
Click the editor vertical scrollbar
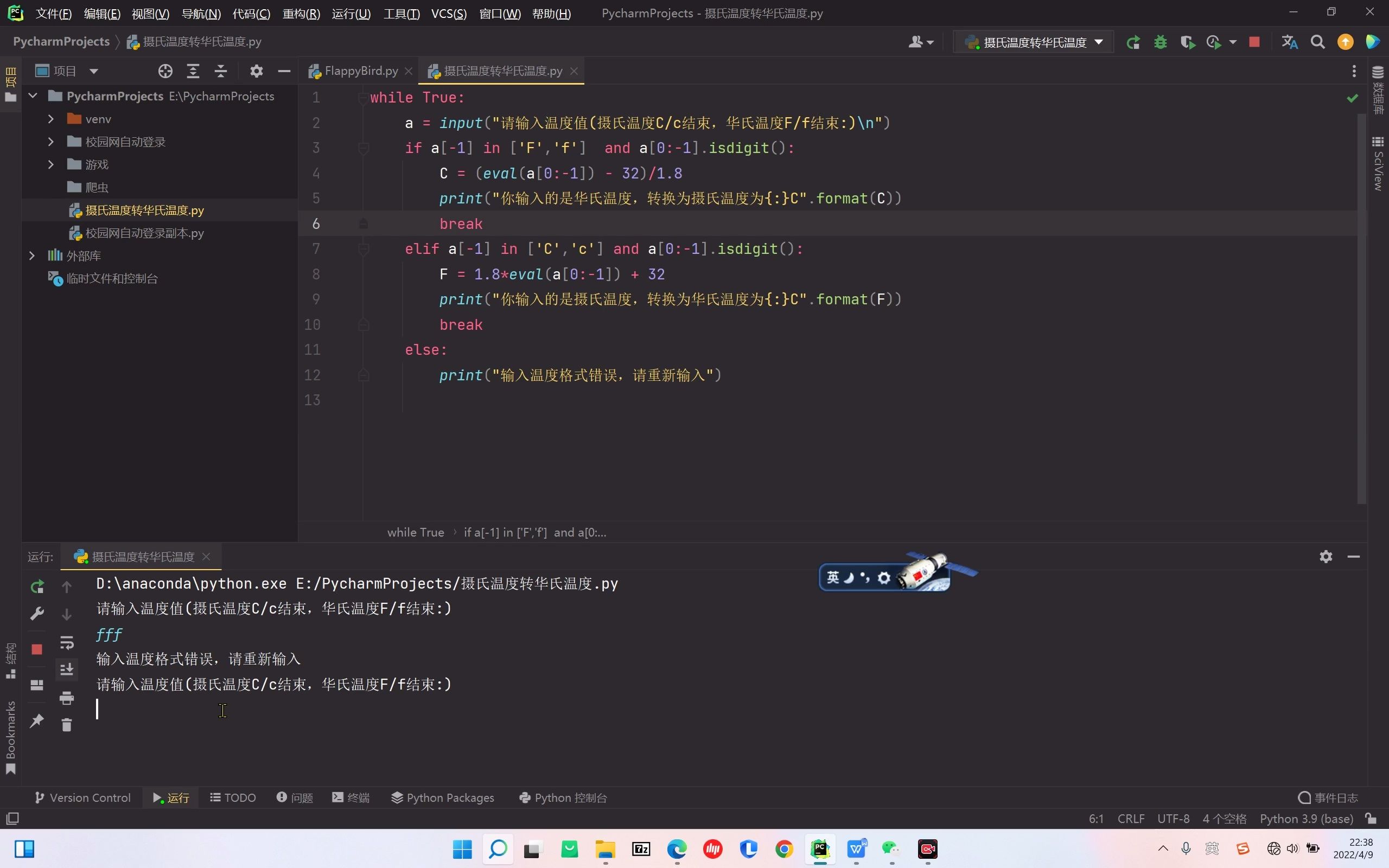point(1361,309)
